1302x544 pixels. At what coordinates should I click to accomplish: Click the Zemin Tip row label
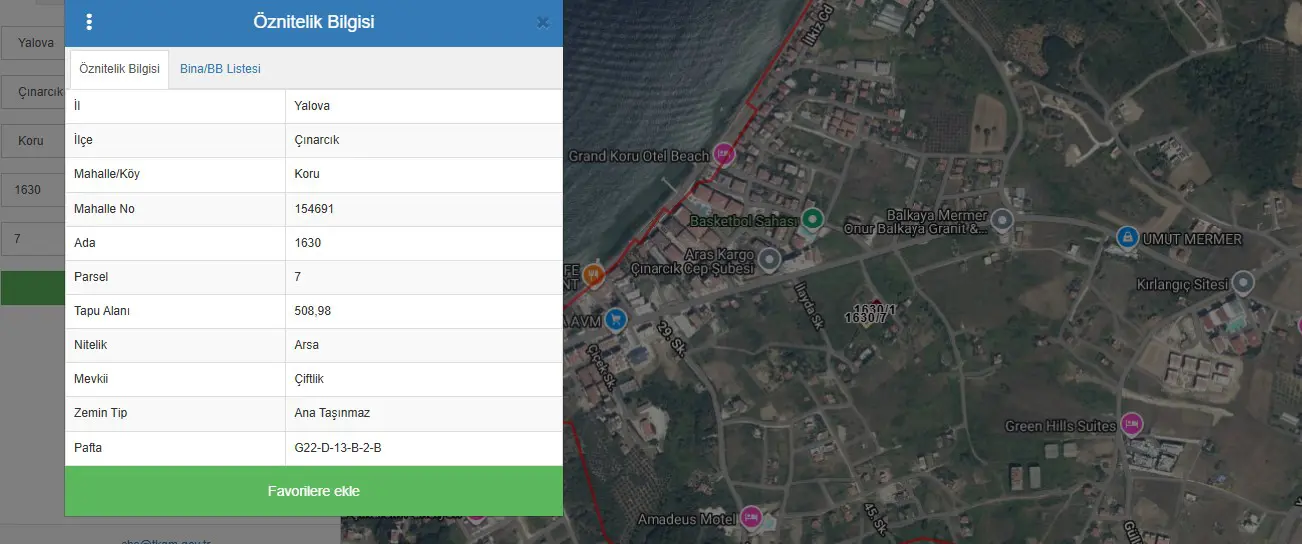point(101,413)
